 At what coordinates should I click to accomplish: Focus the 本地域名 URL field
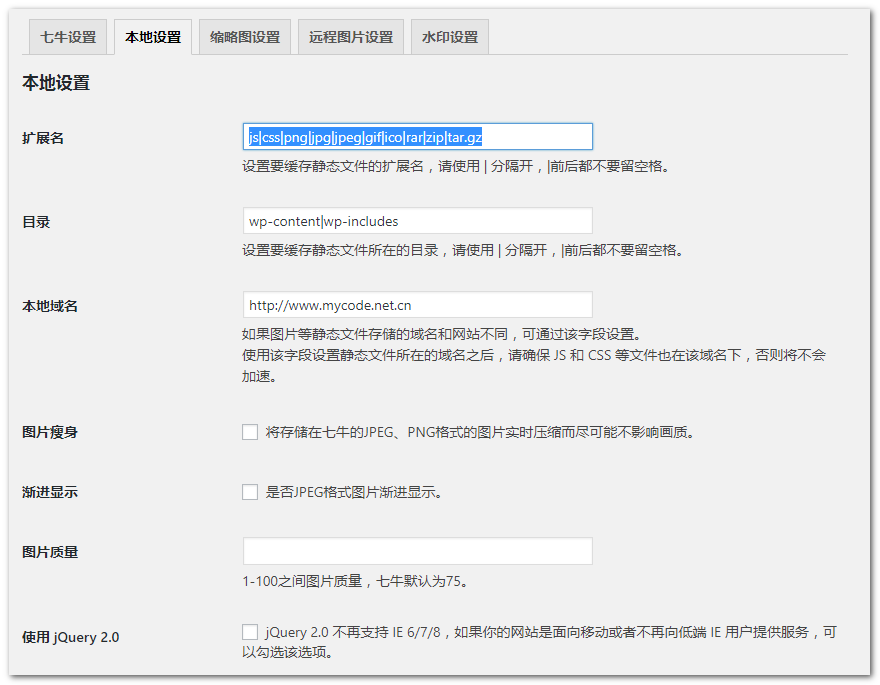pos(418,305)
